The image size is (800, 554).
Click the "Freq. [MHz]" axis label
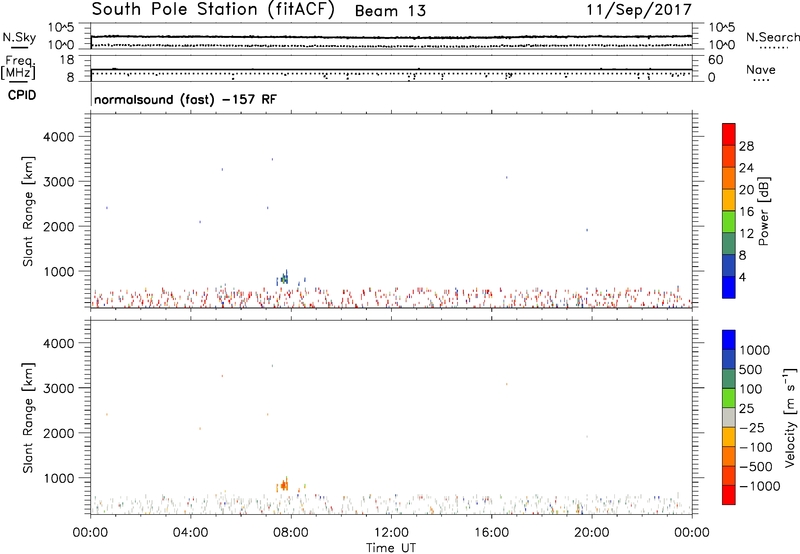click(18, 68)
